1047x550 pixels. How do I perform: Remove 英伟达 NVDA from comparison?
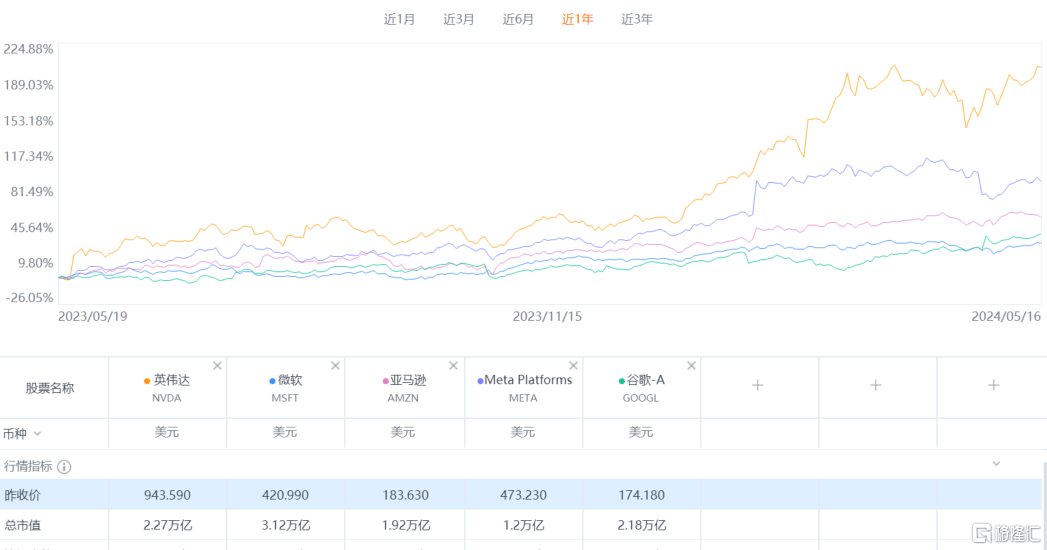[217, 366]
